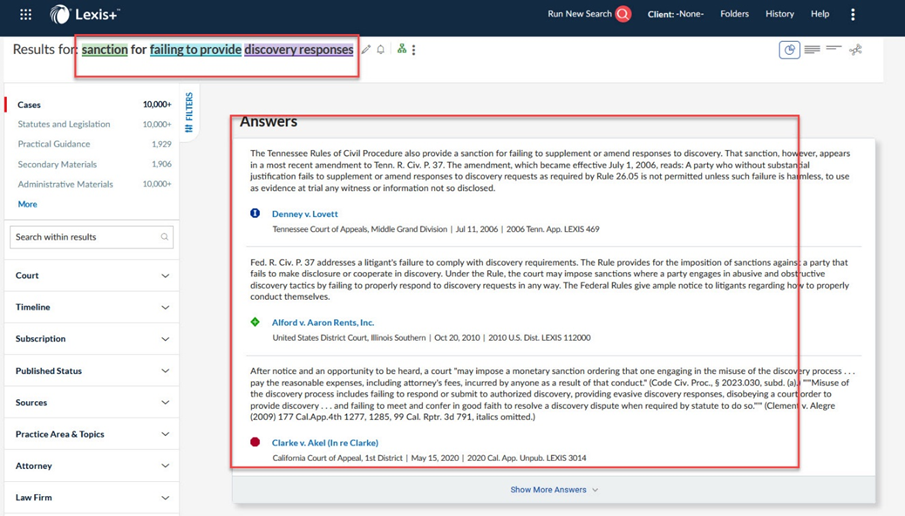905x516 pixels.
Task: Click the green diamond signal for Alford
Action: (x=255, y=322)
